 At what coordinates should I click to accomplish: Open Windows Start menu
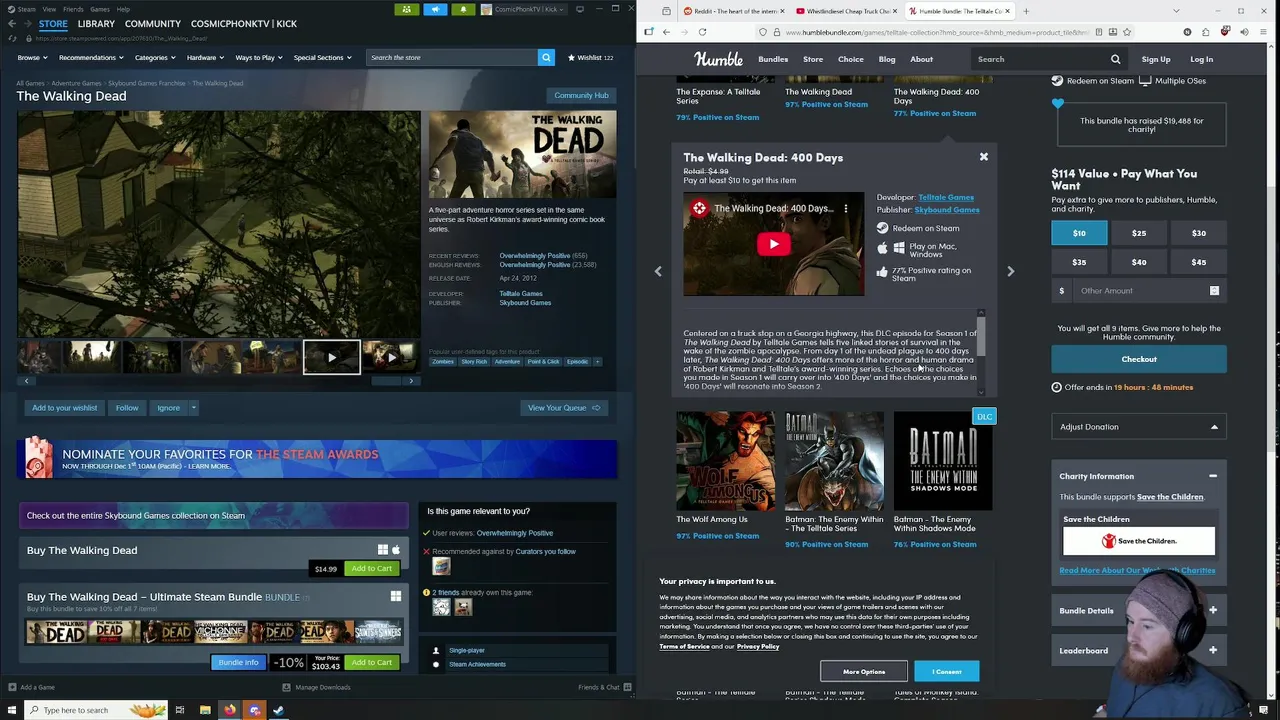click(x=10, y=710)
